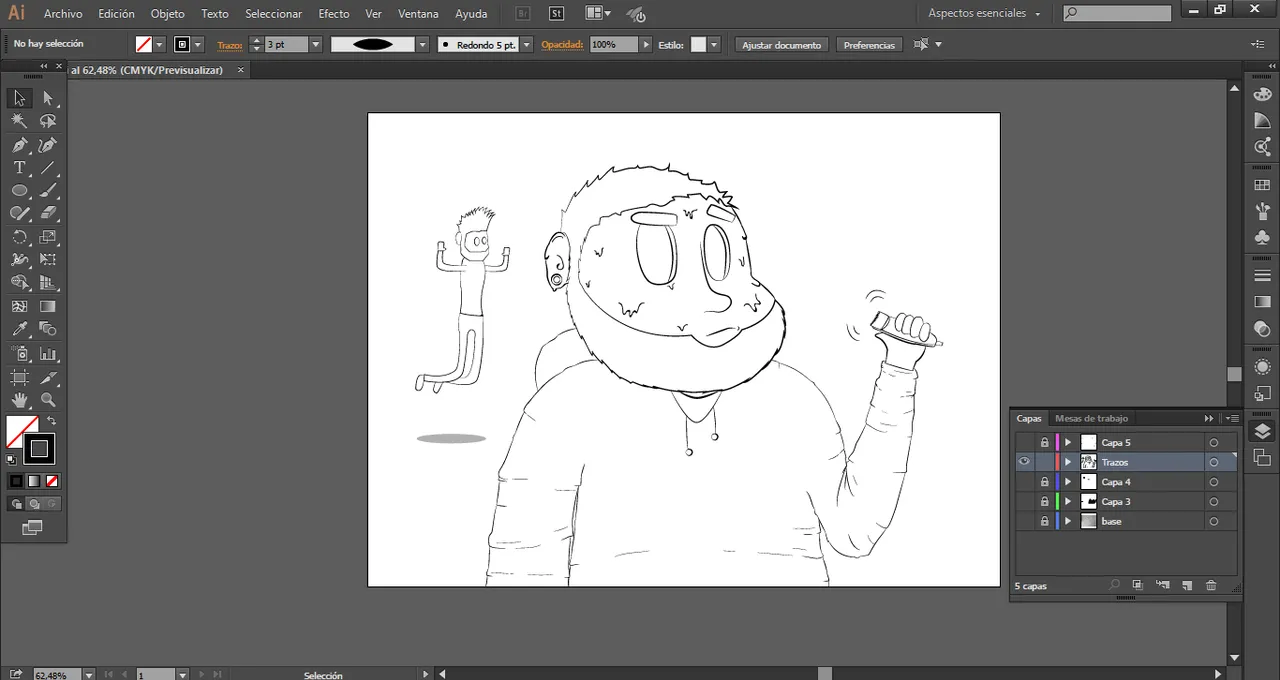Click the Ajustar documento button

click(781, 45)
